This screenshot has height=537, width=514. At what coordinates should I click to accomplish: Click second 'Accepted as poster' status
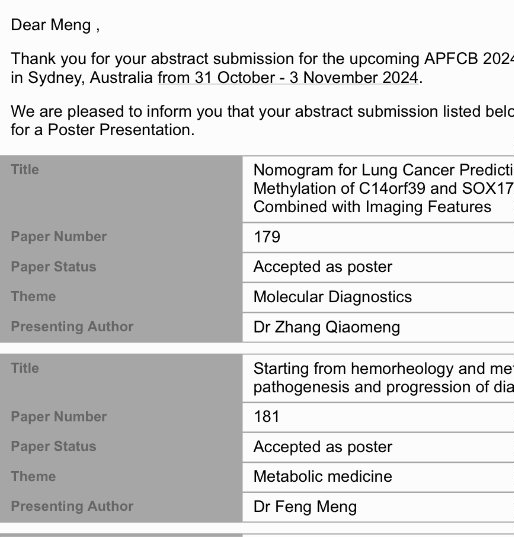(x=323, y=447)
